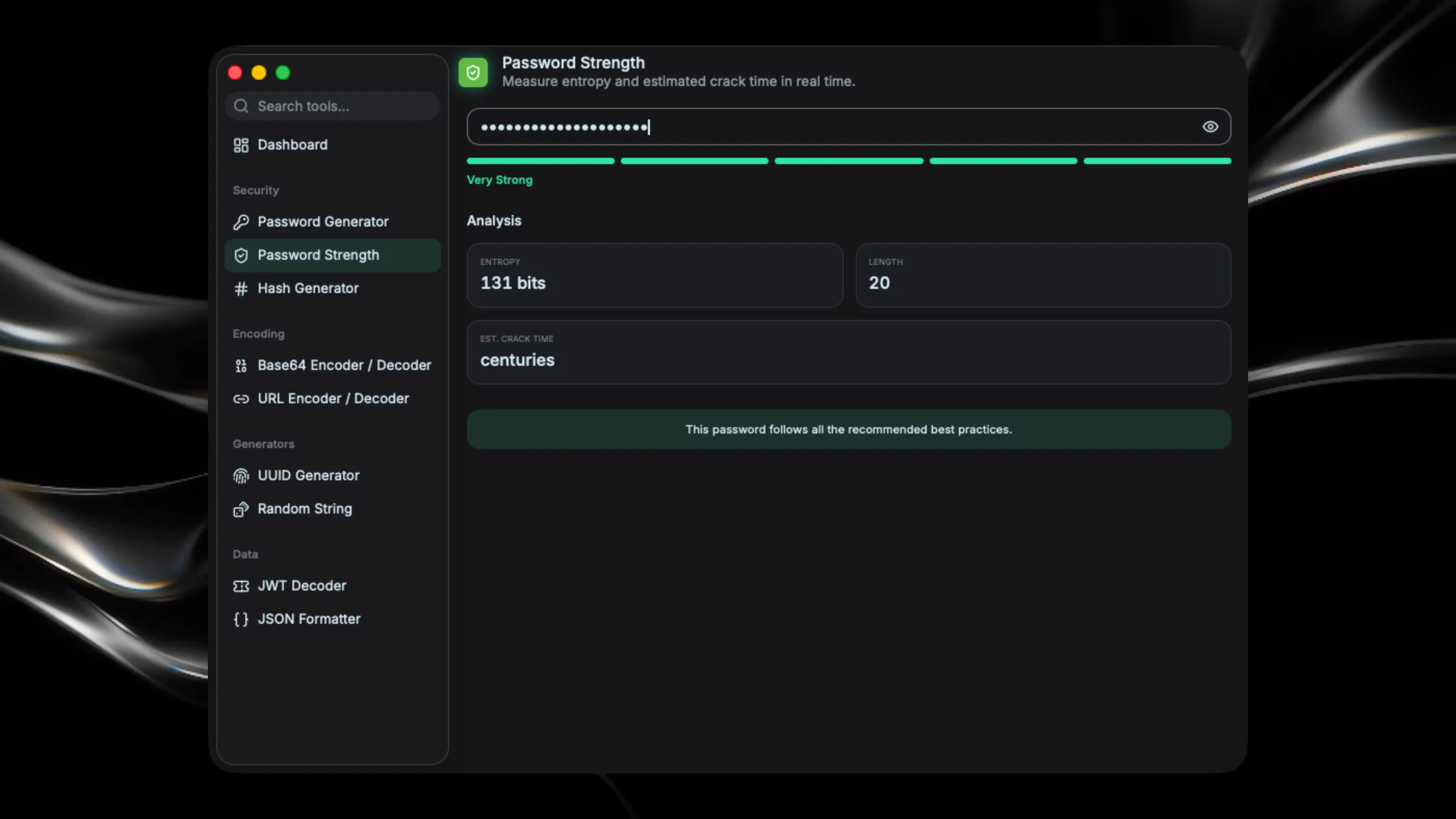Open URL Encoder / Decoder
This screenshot has height=819, width=1456.
(x=332, y=399)
